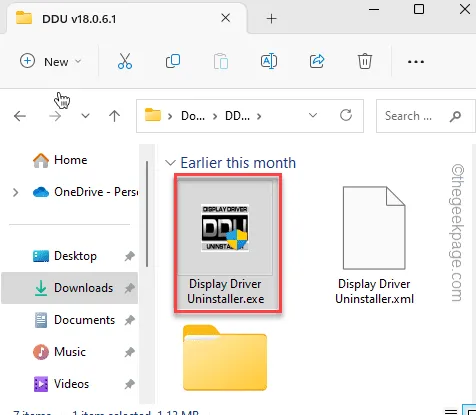Screen dimensions: 476x415
Task: Unpin Documents using its pin icon
Action: pyautogui.click(x=129, y=320)
